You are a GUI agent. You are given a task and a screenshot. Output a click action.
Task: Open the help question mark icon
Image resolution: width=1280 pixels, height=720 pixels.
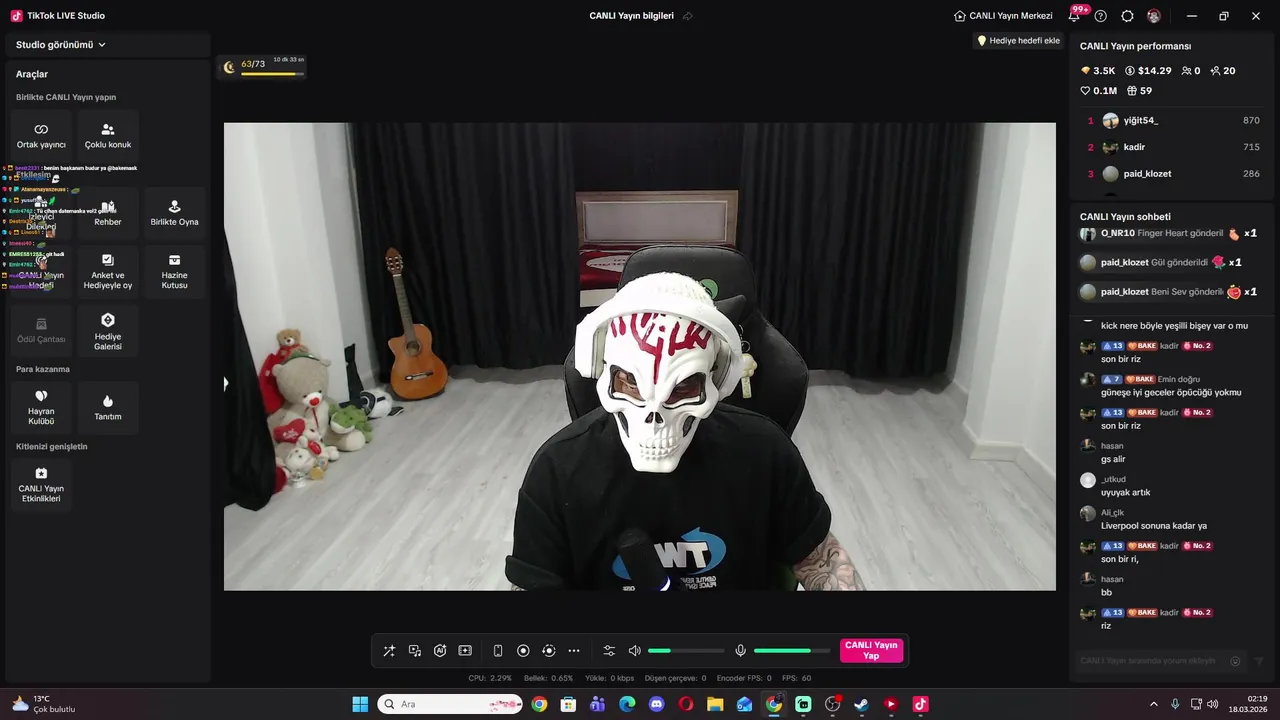point(1101,16)
